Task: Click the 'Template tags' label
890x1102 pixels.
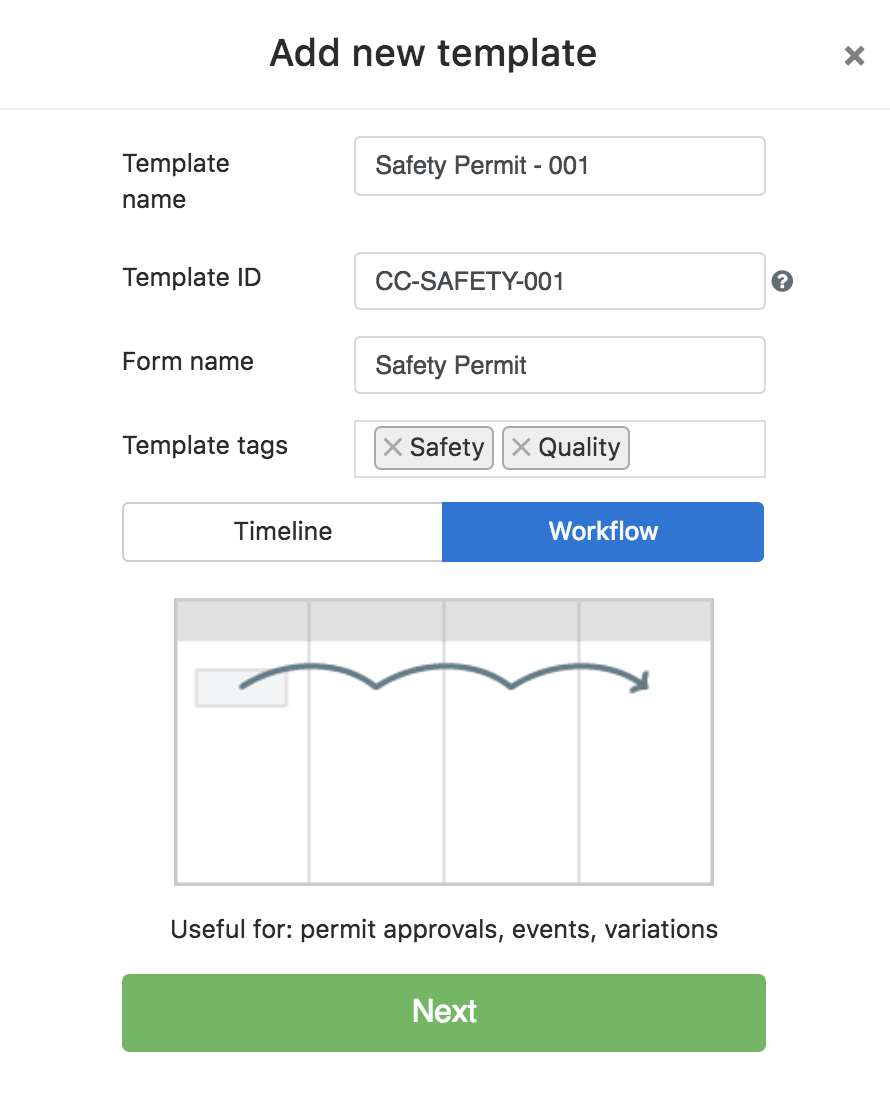Action: [205, 446]
